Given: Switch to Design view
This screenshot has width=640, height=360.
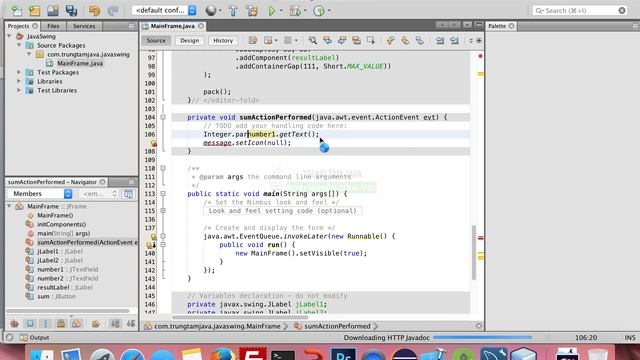Looking at the screenshot, I should click(189, 40).
